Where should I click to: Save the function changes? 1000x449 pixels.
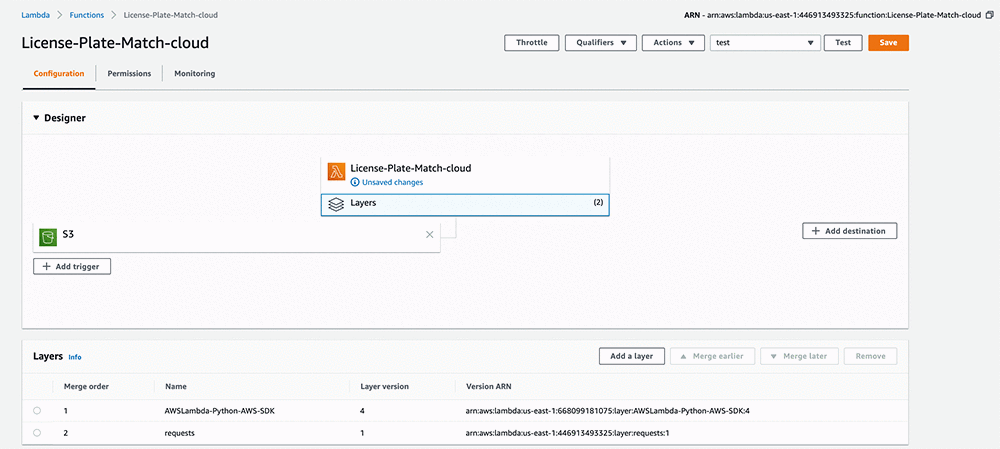[888, 43]
